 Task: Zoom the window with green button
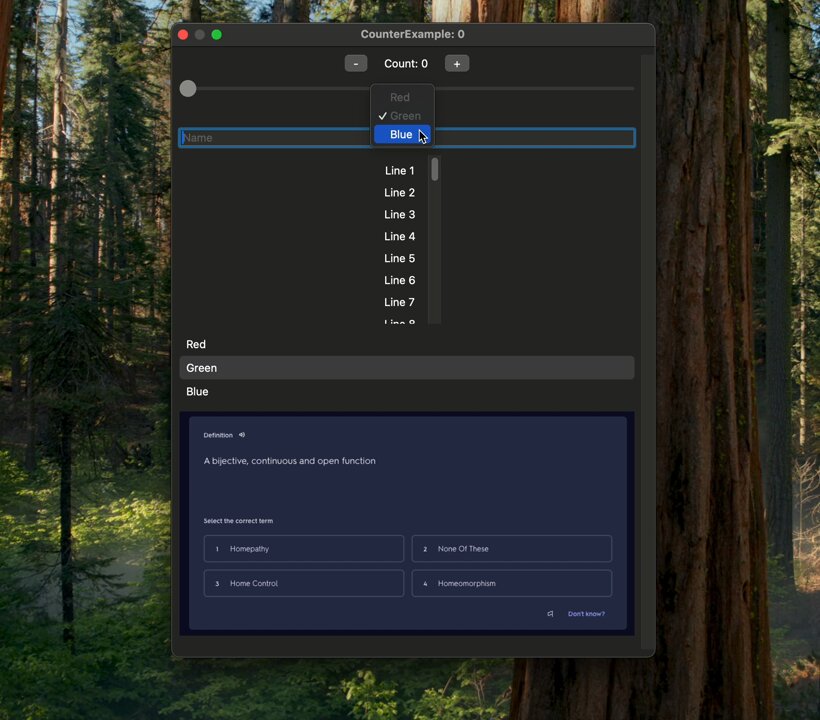[x=217, y=35]
